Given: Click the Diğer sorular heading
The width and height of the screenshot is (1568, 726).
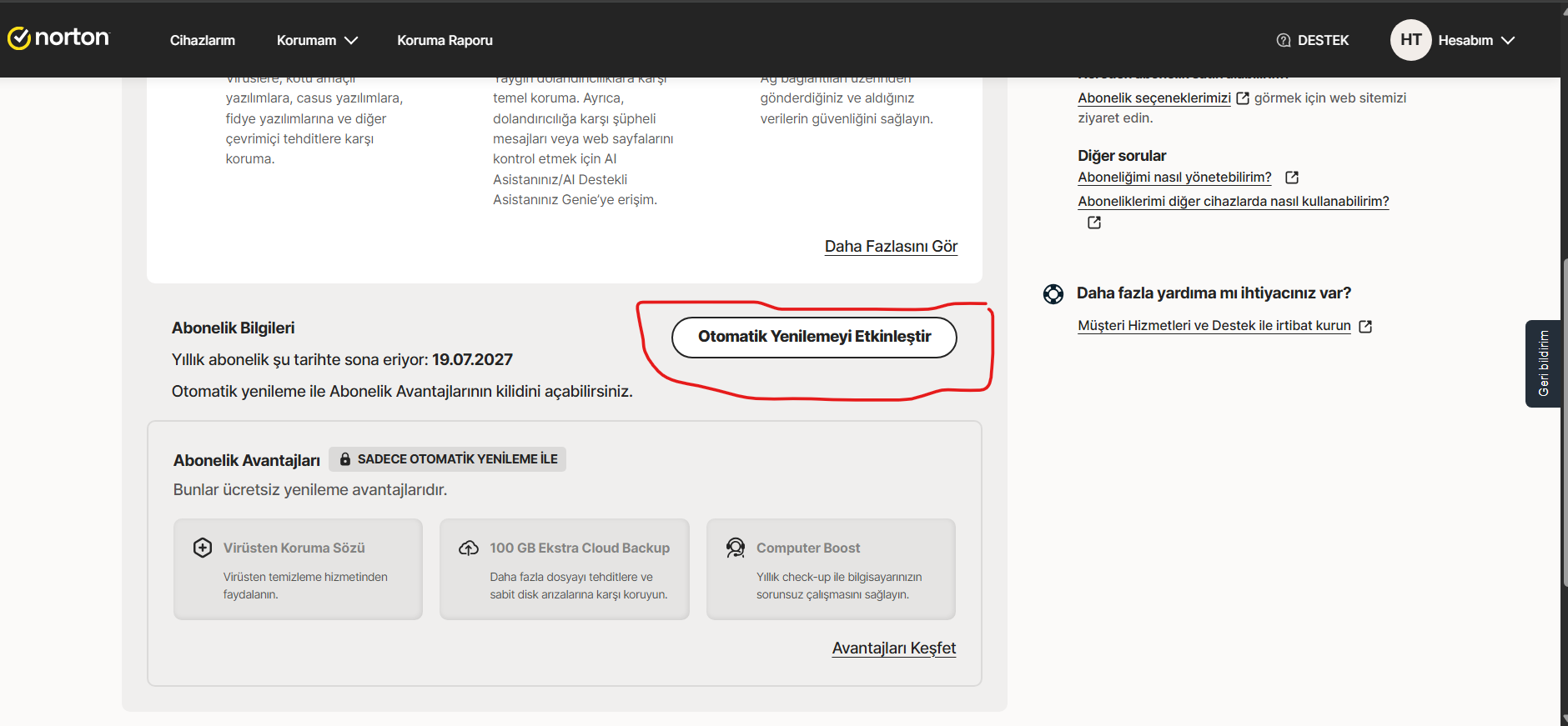Looking at the screenshot, I should [x=1122, y=156].
